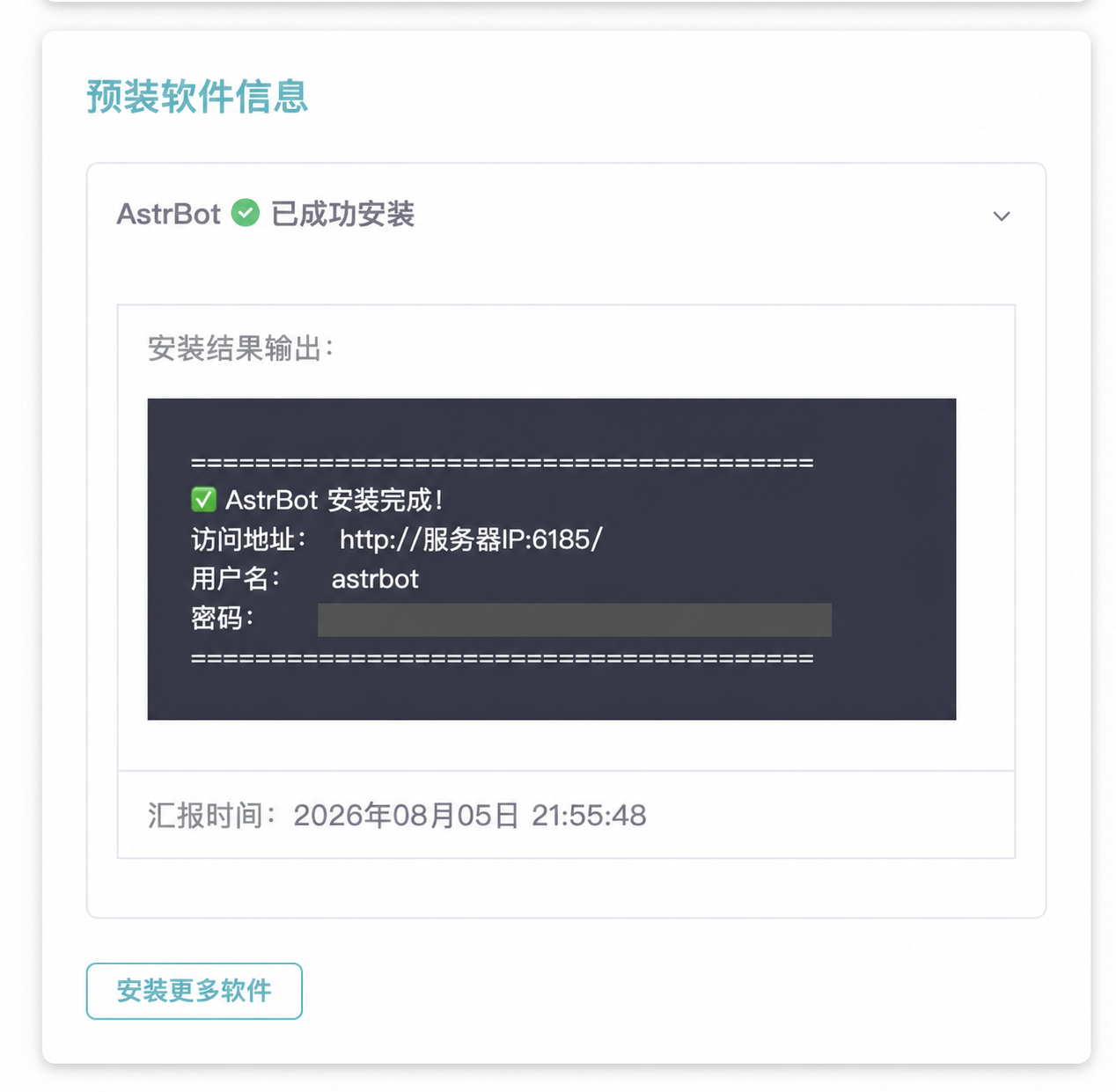Click the report time 2026年08月05日 21:55:48

click(x=470, y=816)
